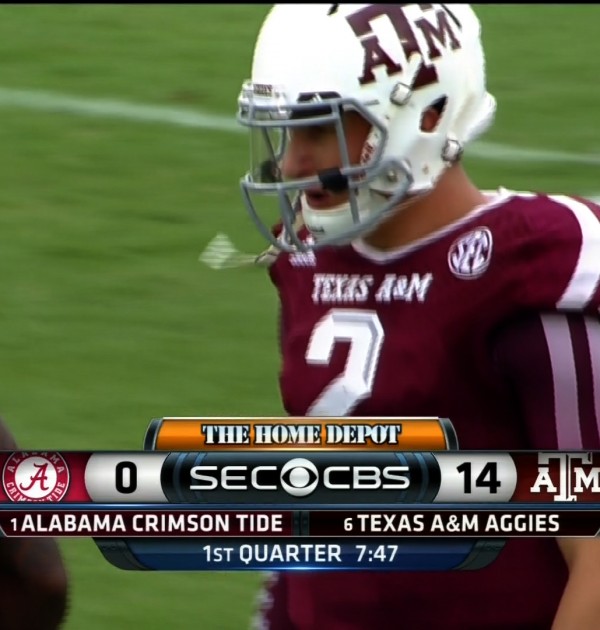Click the SEC patch on the jersey
The image size is (600, 630).
470,252
